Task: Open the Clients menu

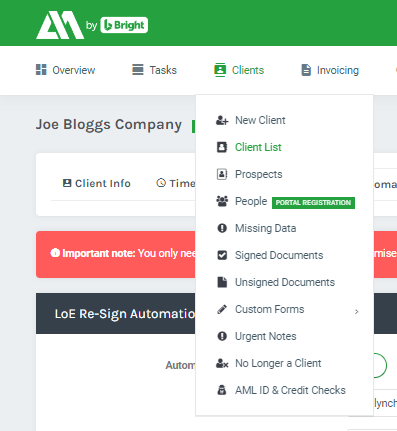Action: click(239, 70)
